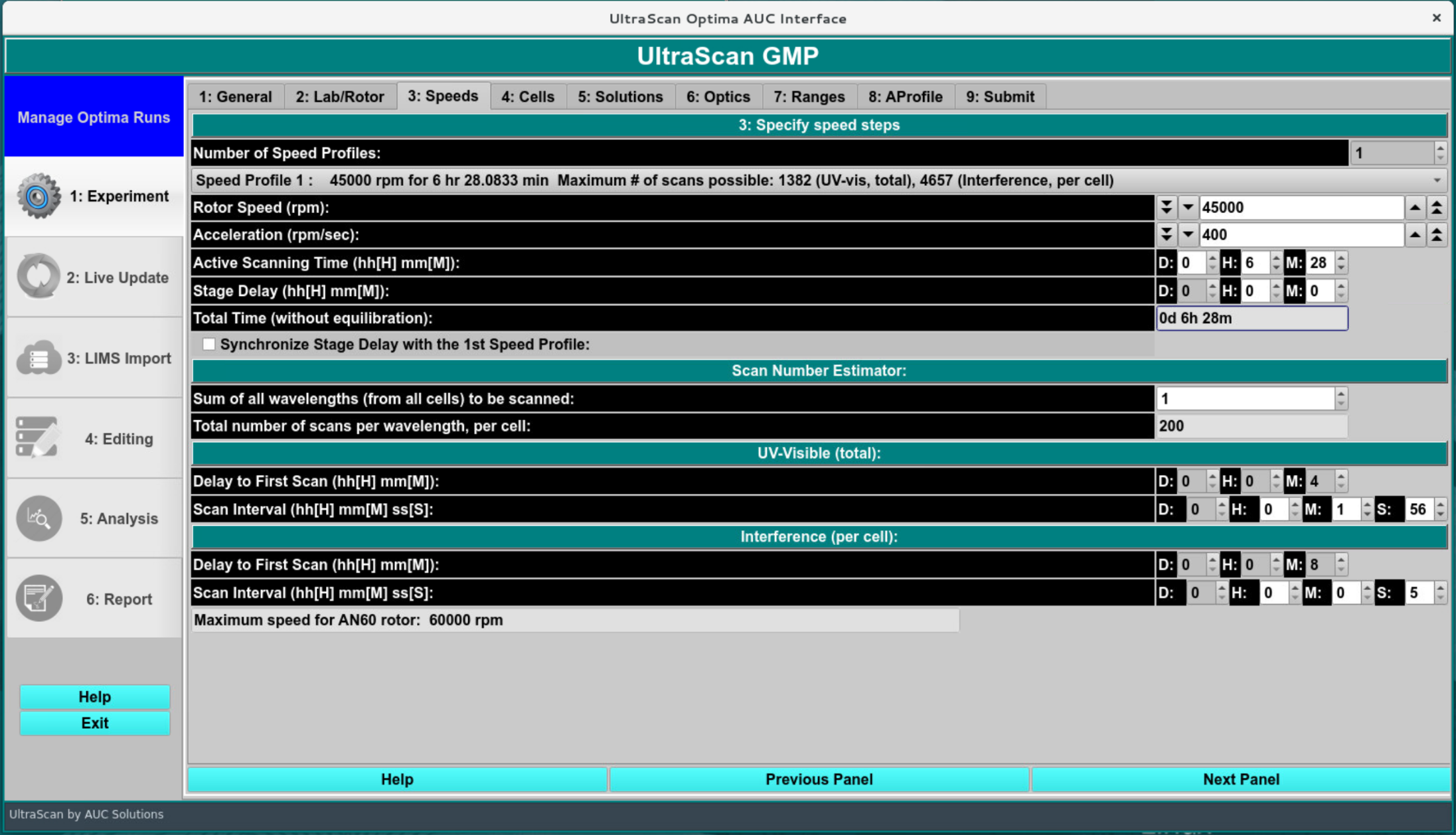
Task: Increase Active Scanning Time hours
Action: [x=1275, y=258]
